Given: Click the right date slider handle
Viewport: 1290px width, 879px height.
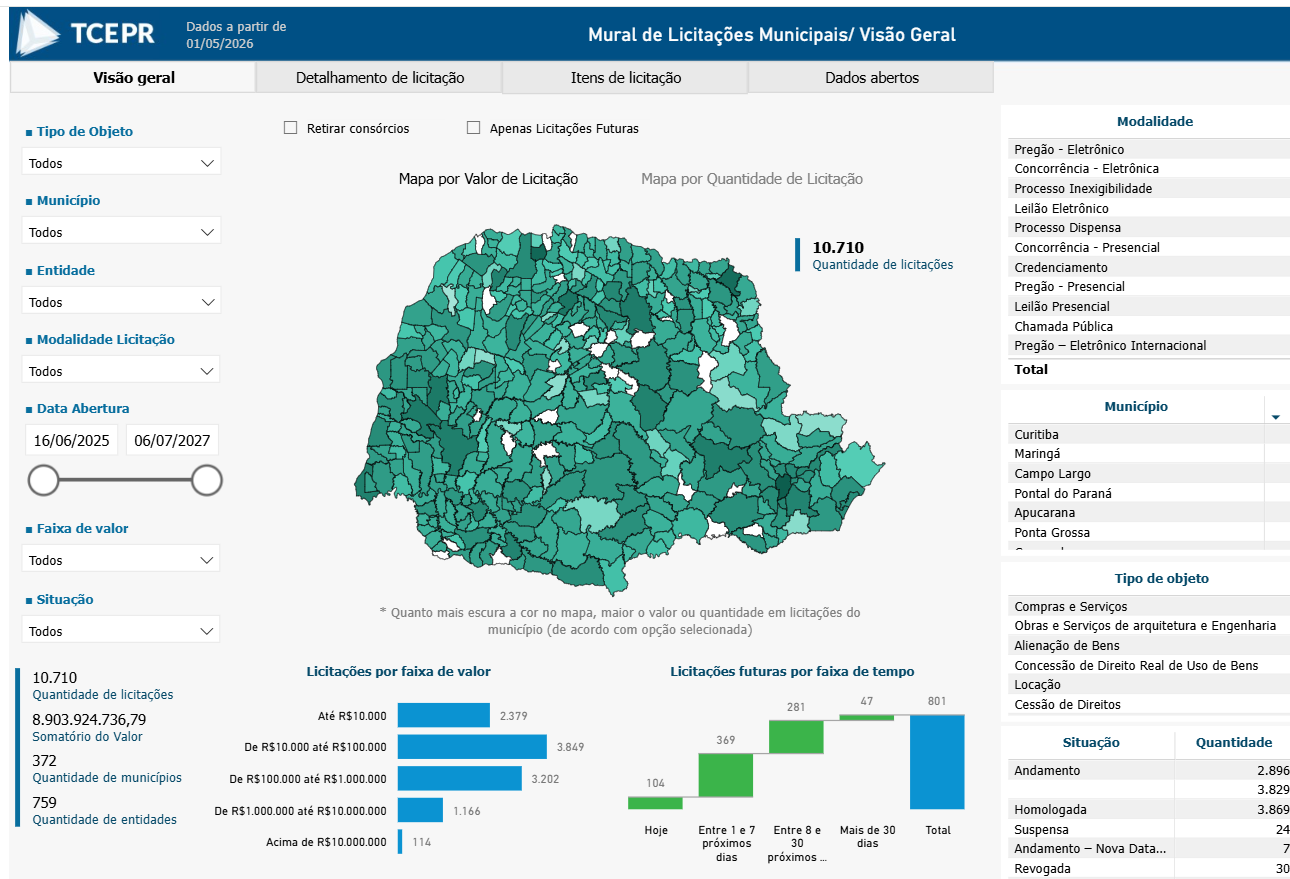Looking at the screenshot, I should point(206,480).
